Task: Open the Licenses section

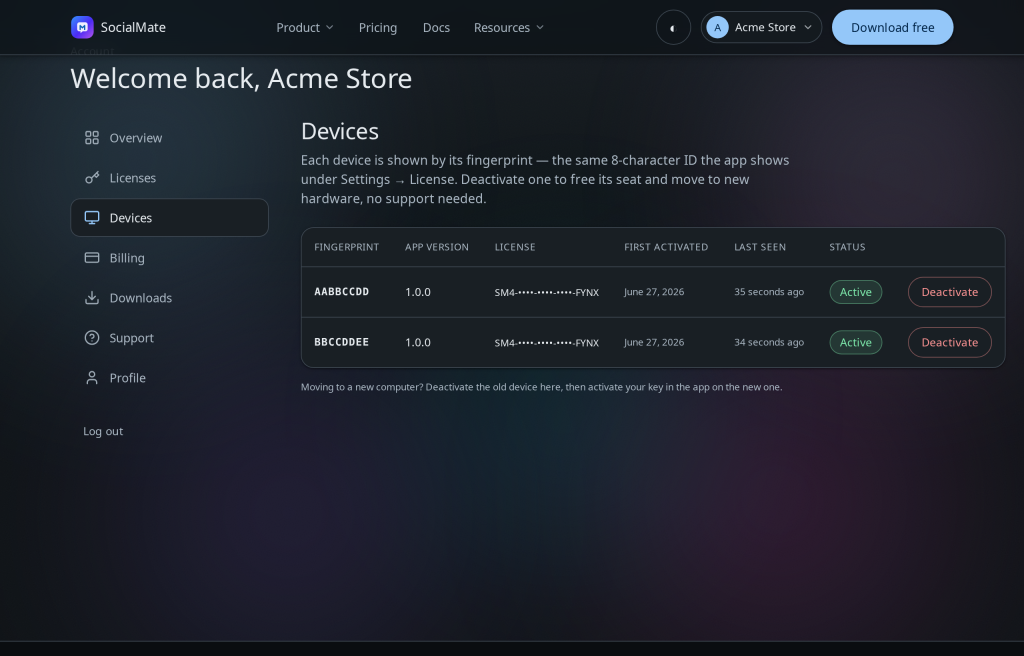Action: [x=170, y=178]
